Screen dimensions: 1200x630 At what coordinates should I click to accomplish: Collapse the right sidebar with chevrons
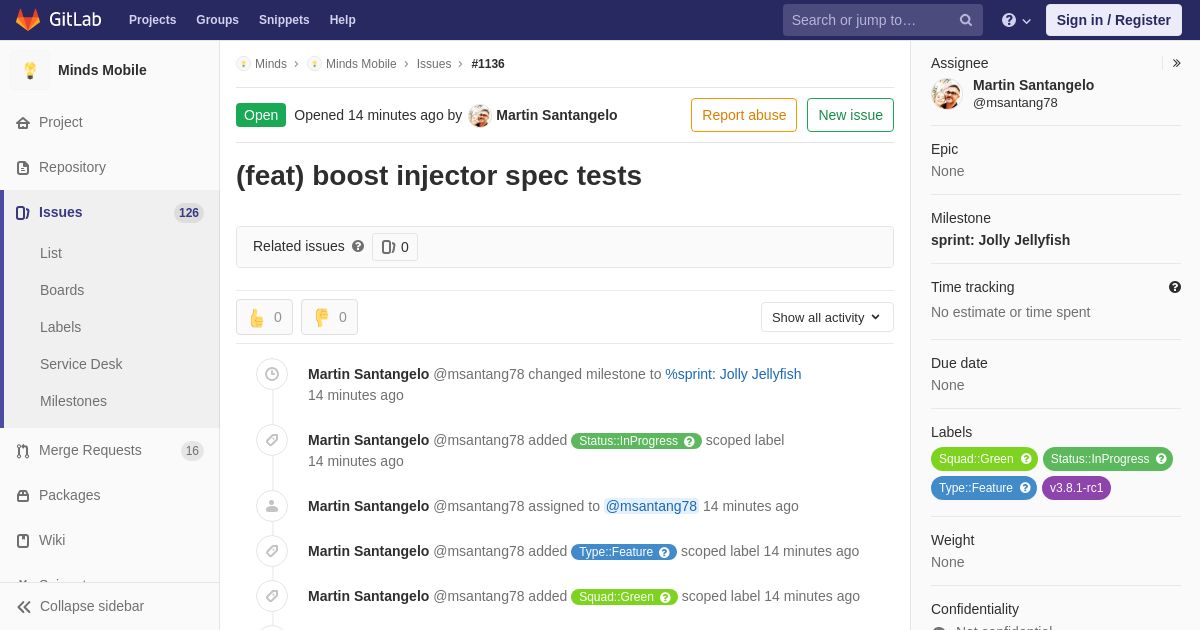[1176, 63]
